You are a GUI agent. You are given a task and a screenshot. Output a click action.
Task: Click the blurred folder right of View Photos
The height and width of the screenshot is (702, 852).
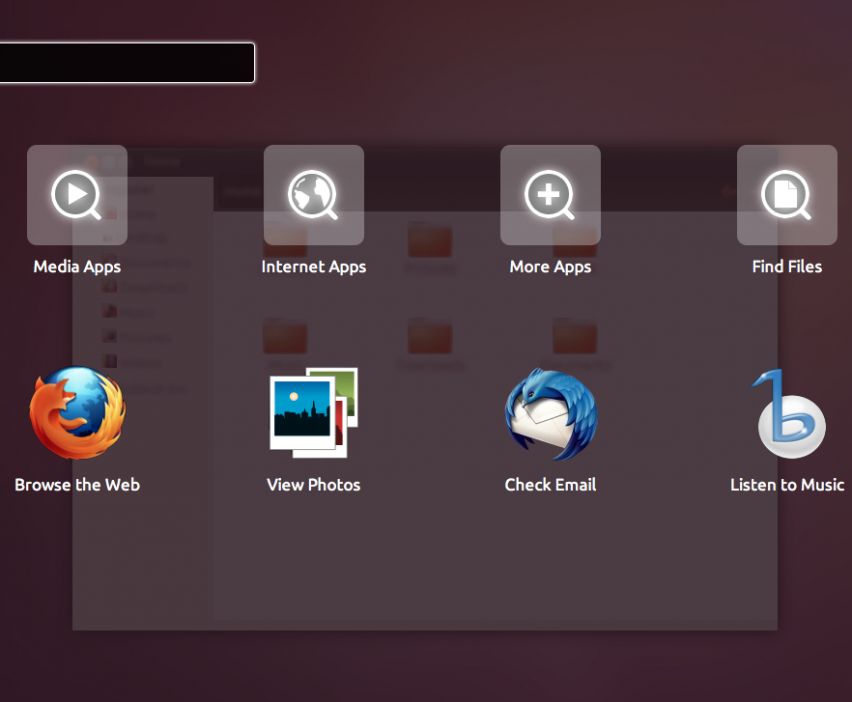[429, 337]
